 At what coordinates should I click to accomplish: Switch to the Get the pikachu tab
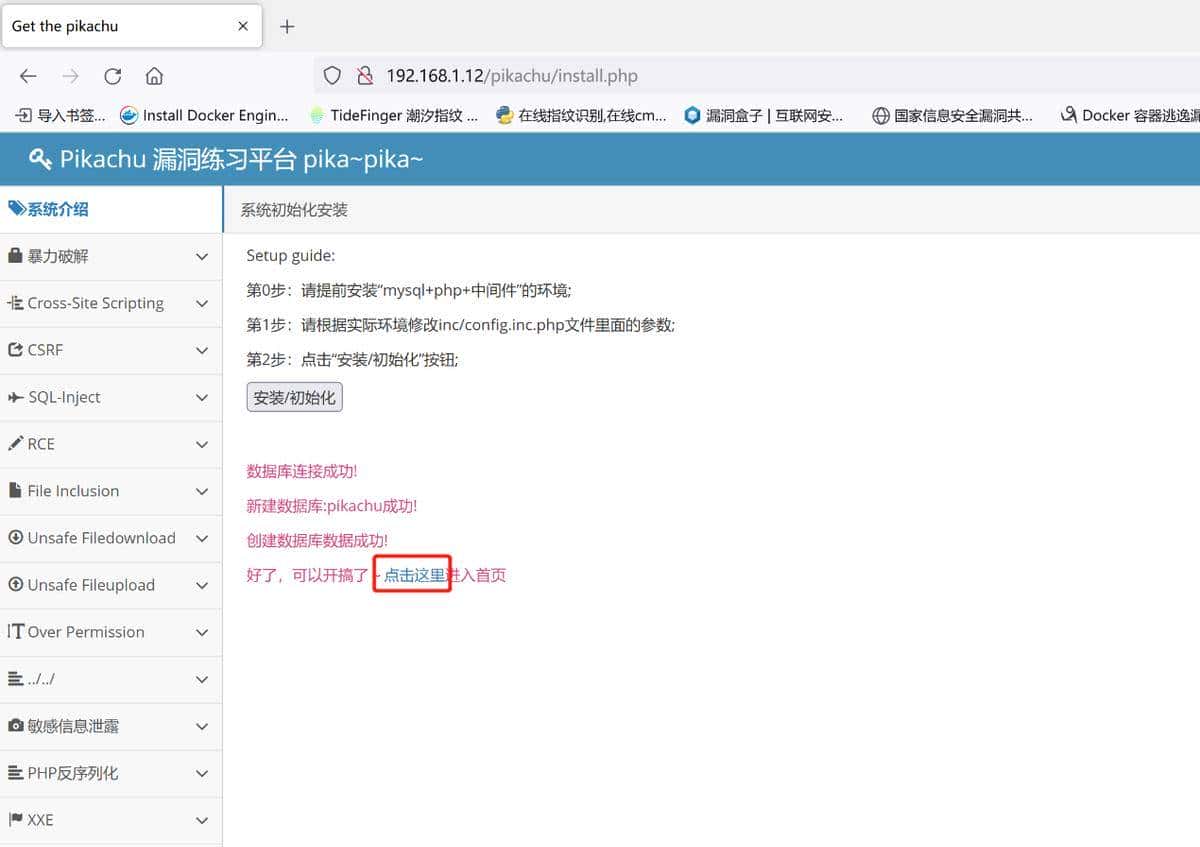[x=110, y=26]
